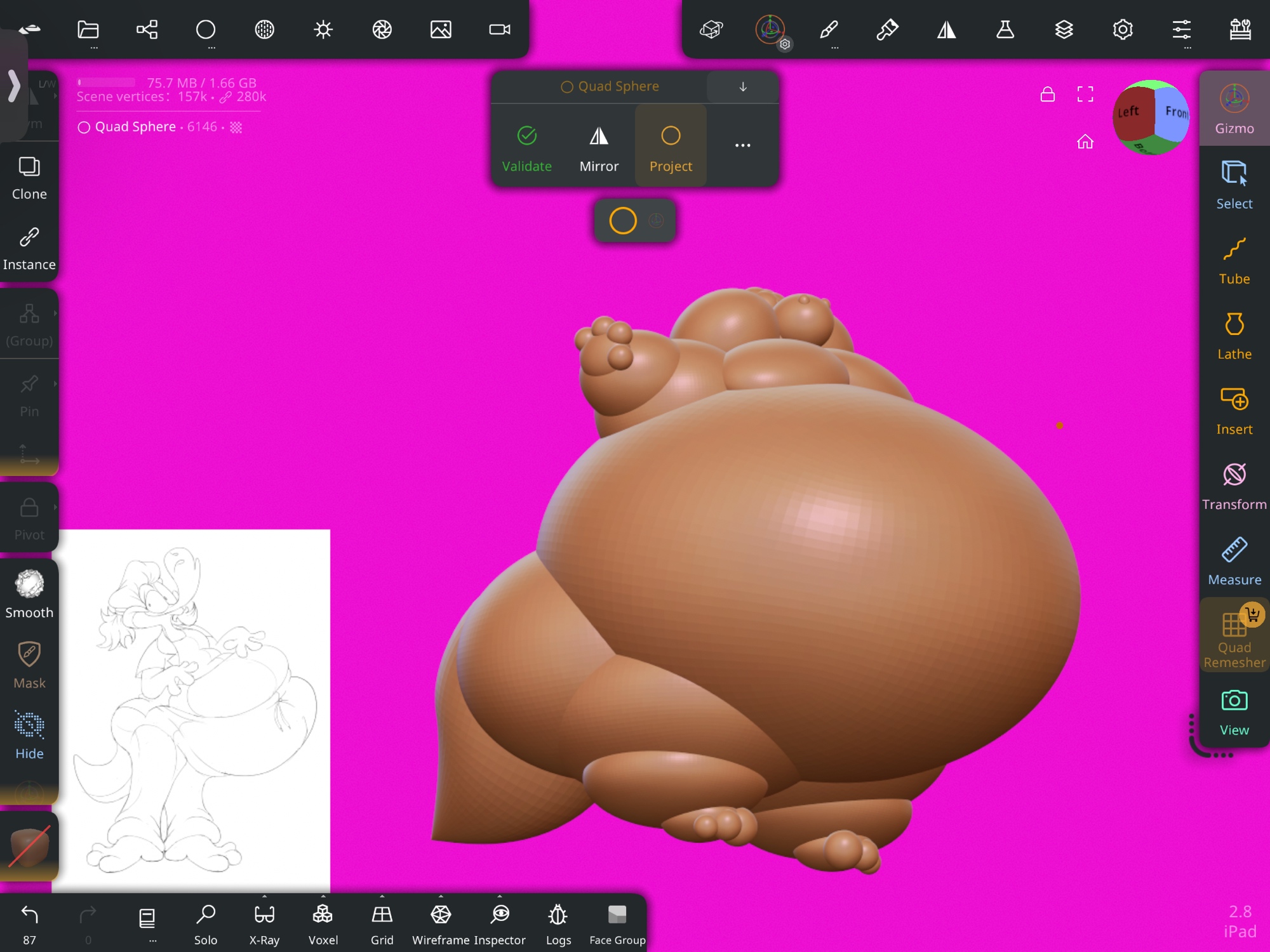This screenshot has width=1270, height=952.
Task: Select the Tube tool
Action: tap(1234, 261)
